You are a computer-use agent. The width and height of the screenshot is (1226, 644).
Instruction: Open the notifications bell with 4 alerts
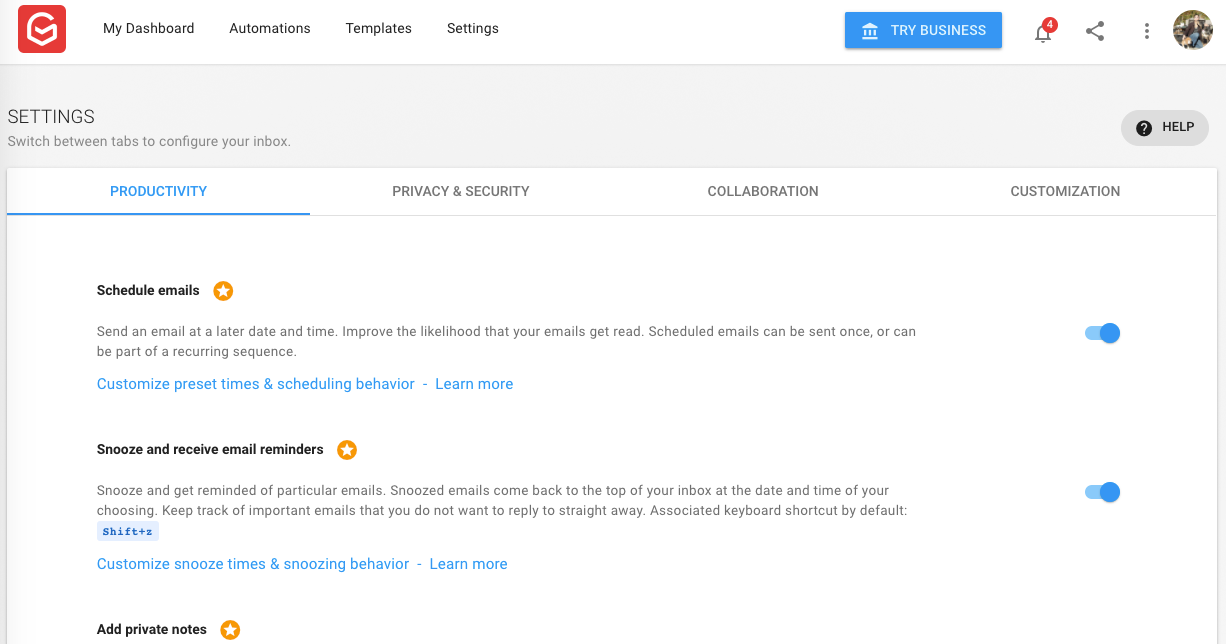click(1043, 31)
